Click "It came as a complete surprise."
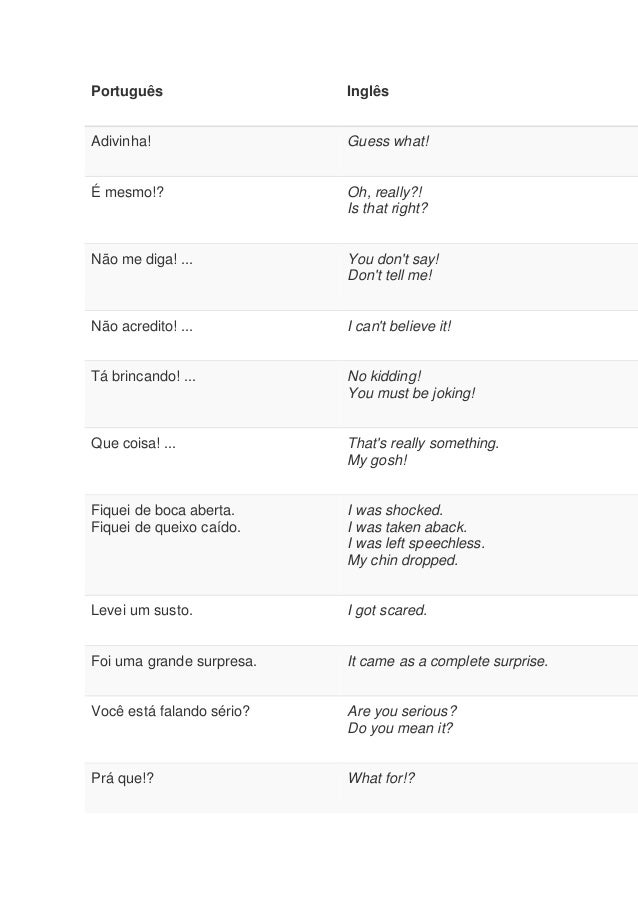Screen dimensions: 638x903 click(x=447, y=661)
